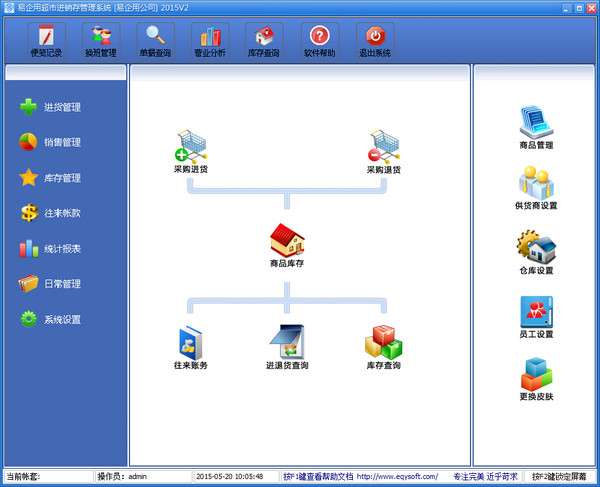Click the eqysoft.com link in status bar
This screenshot has height=487, width=600.
click(x=397, y=477)
